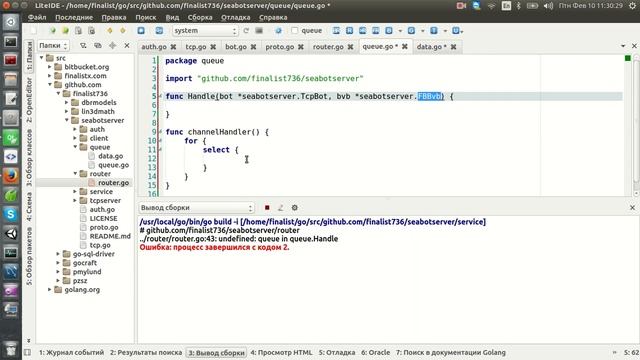640x360 pixels.
Task: Toggle the queue checkbox in toolbar
Action: [x=295, y=31]
